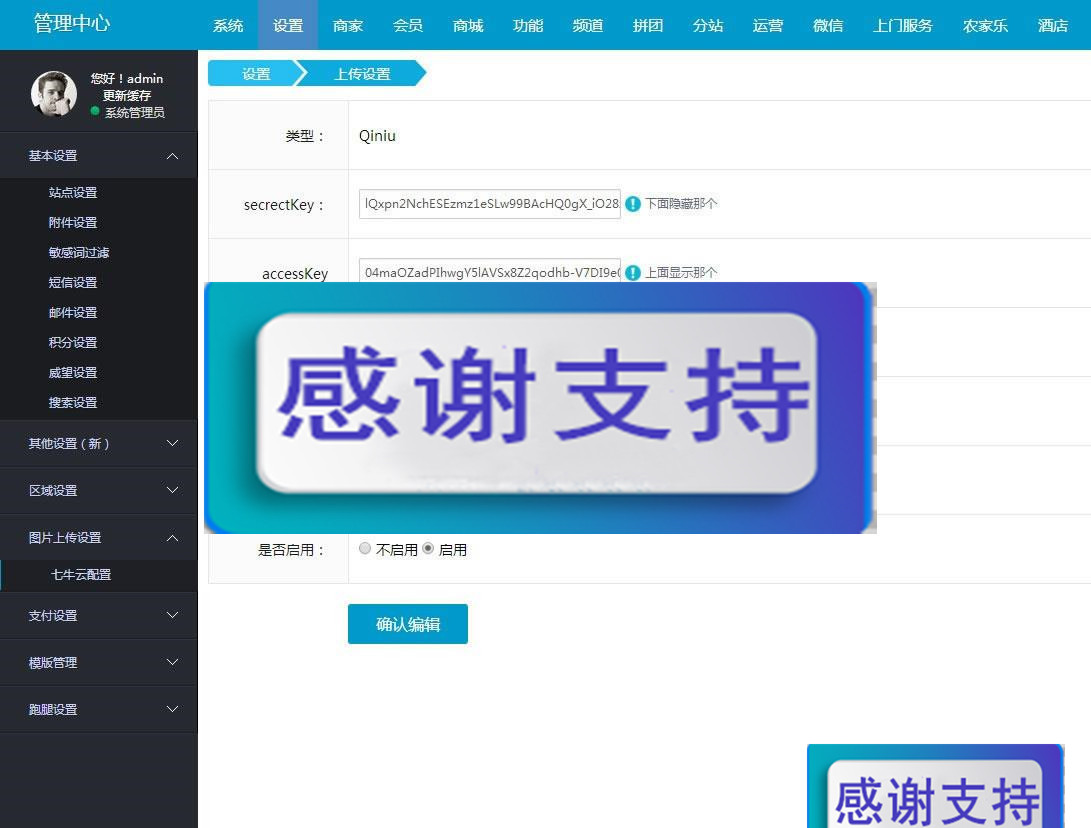The width and height of the screenshot is (1091, 828).
Task: Click inside the accessKey input field
Action: tap(489, 272)
